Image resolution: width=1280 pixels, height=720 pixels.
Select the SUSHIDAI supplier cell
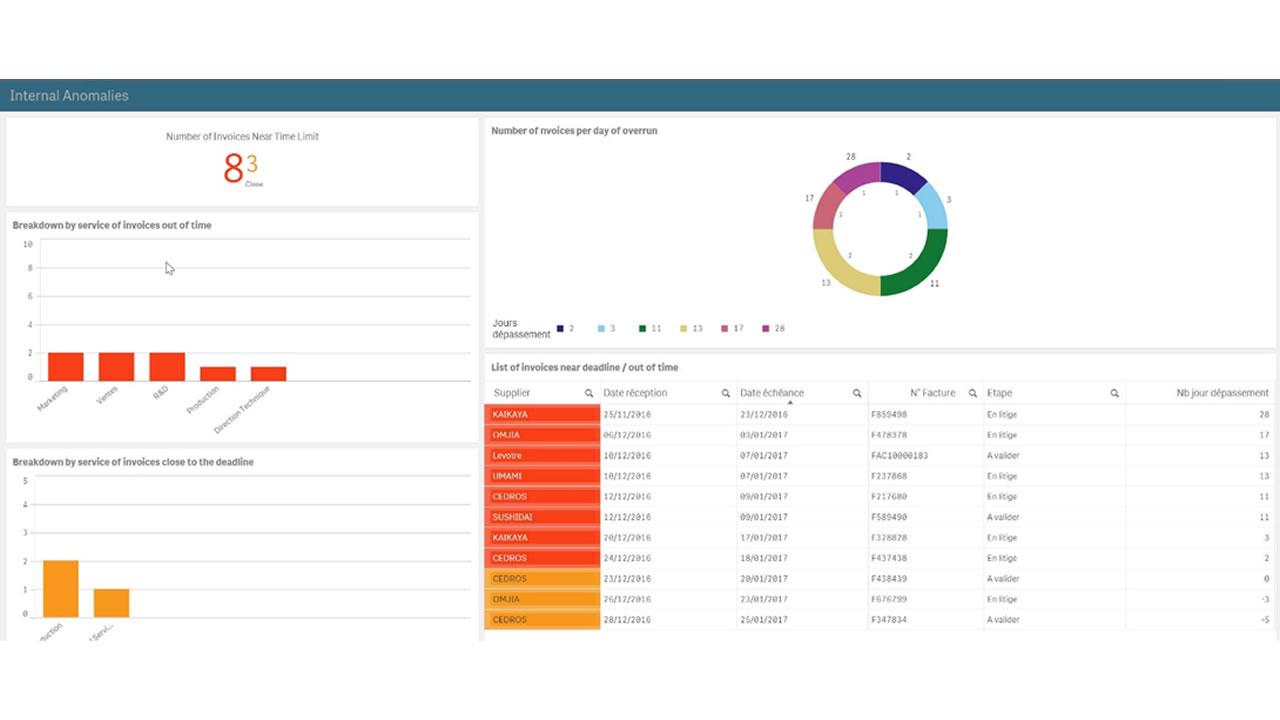tap(542, 517)
